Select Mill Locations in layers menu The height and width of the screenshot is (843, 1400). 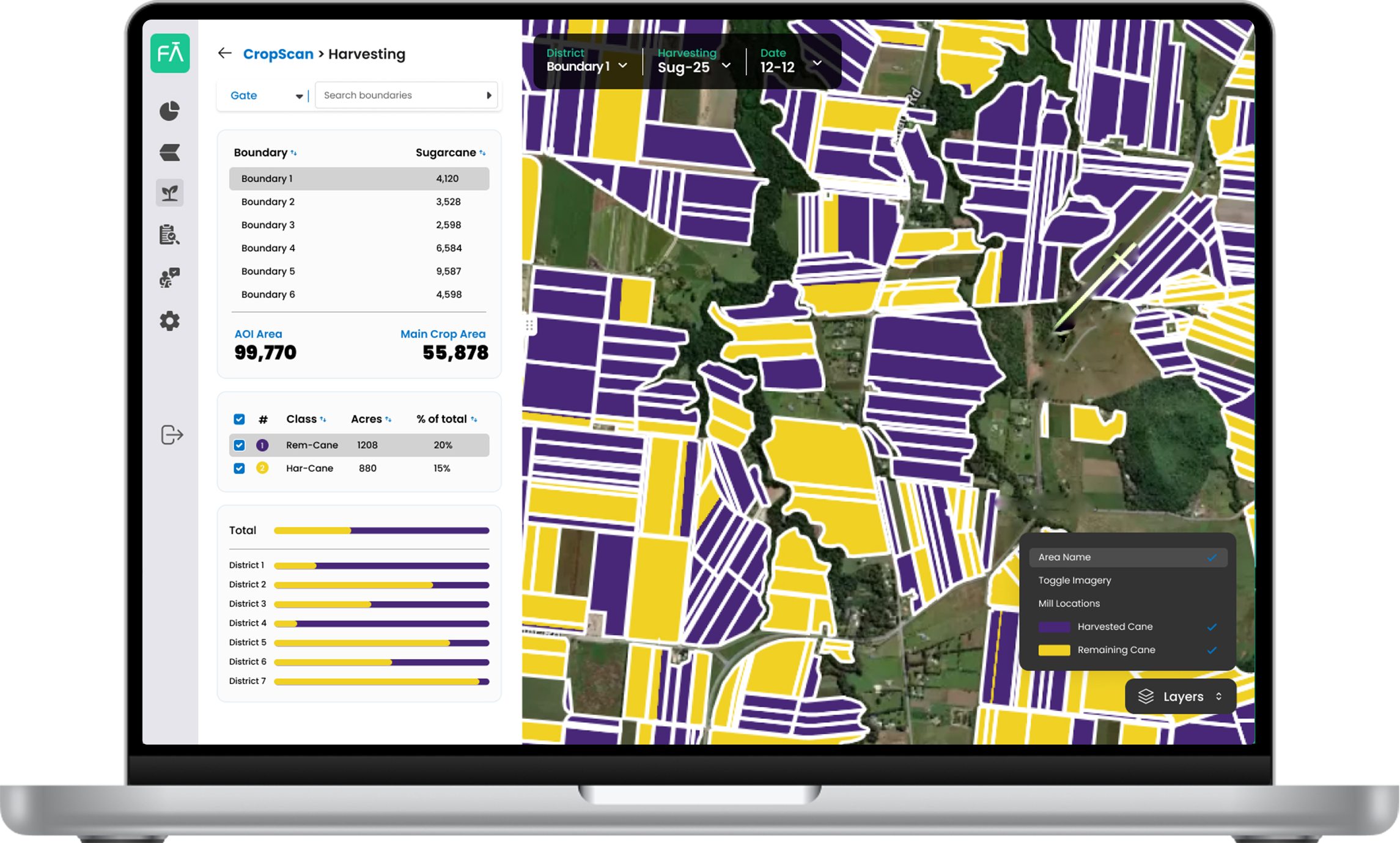coord(1069,603)
